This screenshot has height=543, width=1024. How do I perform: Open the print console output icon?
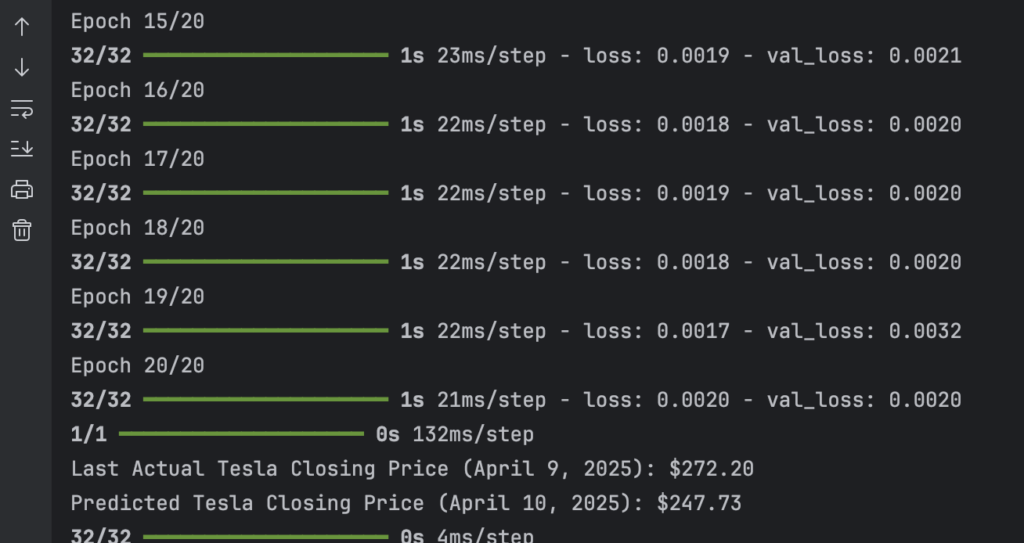click(22, 189)
